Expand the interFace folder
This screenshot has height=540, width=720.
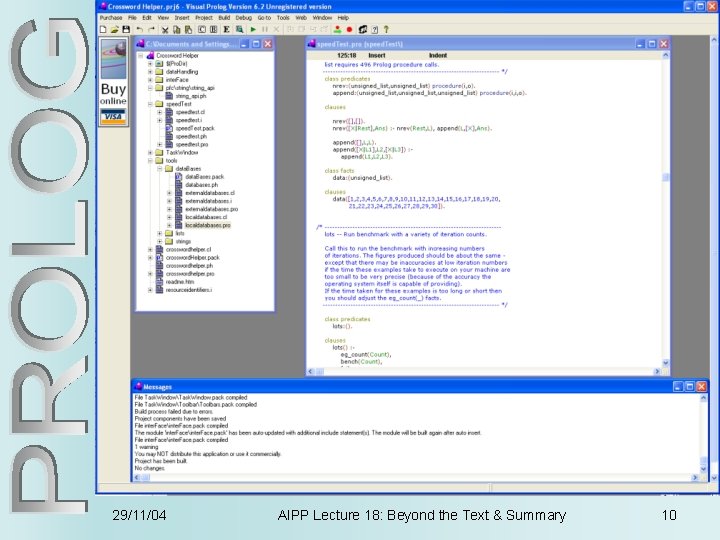pos(150,80)
